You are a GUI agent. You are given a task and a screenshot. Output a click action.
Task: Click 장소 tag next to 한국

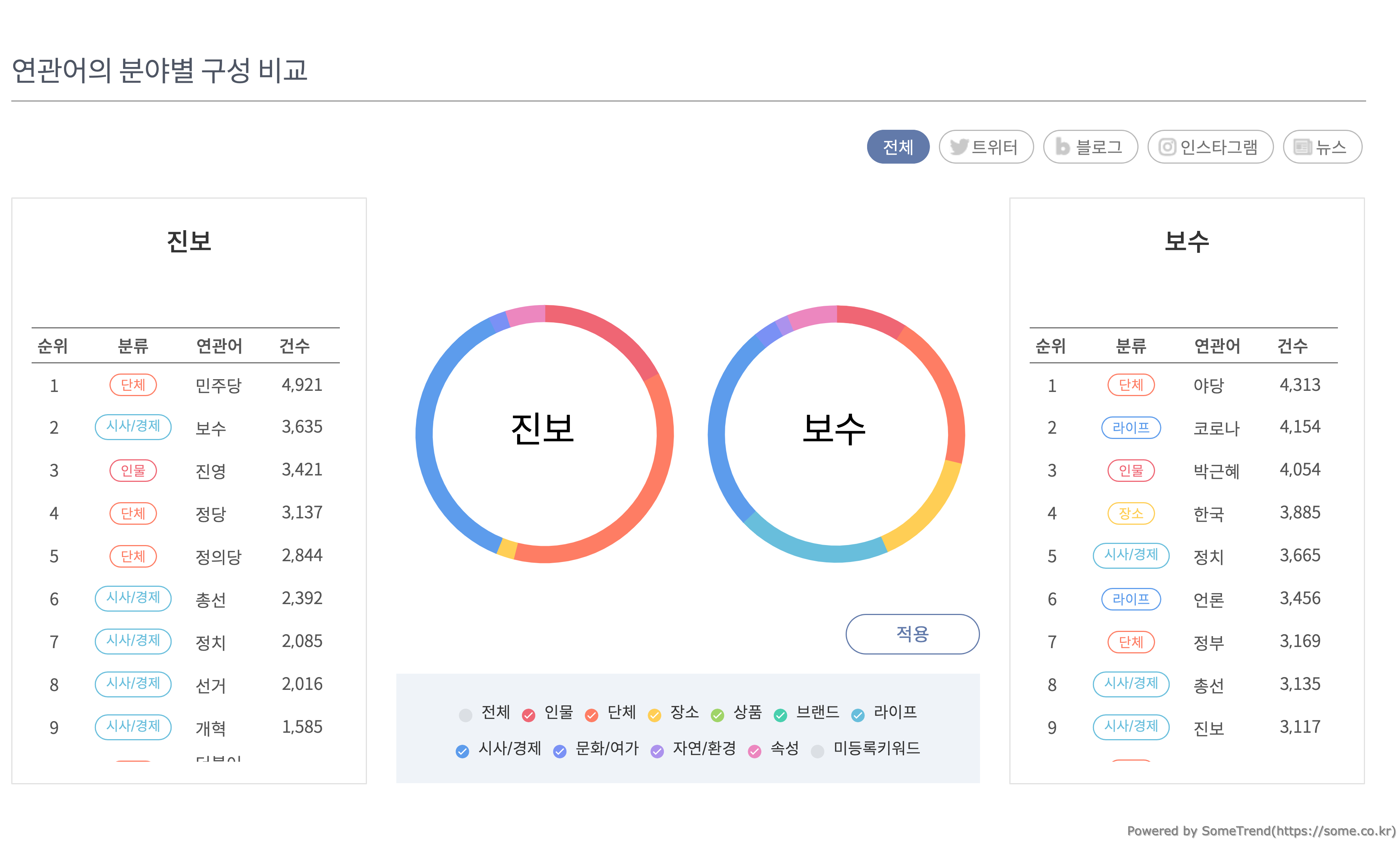pyautogui.click(x=1131, y=513)
